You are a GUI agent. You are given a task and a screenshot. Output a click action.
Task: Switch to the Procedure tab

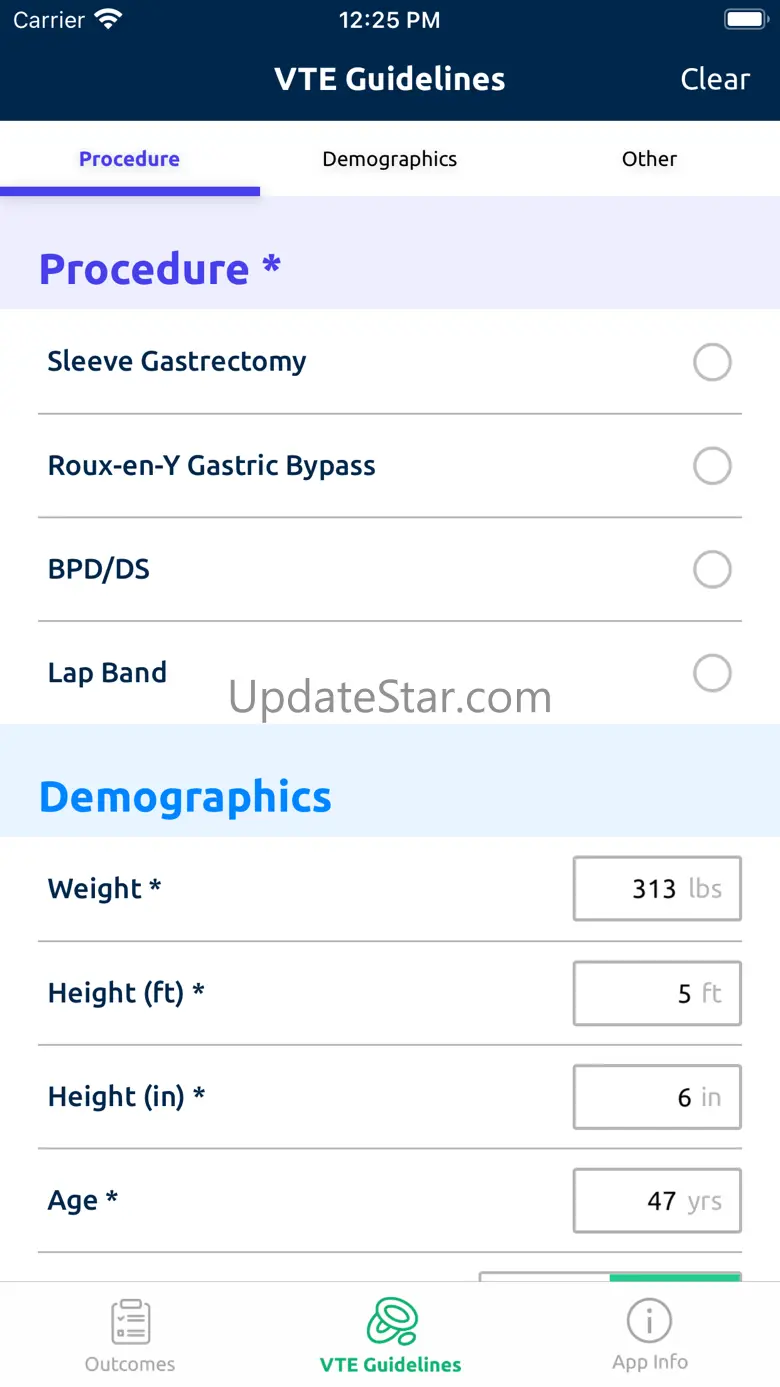coord(130,159)
